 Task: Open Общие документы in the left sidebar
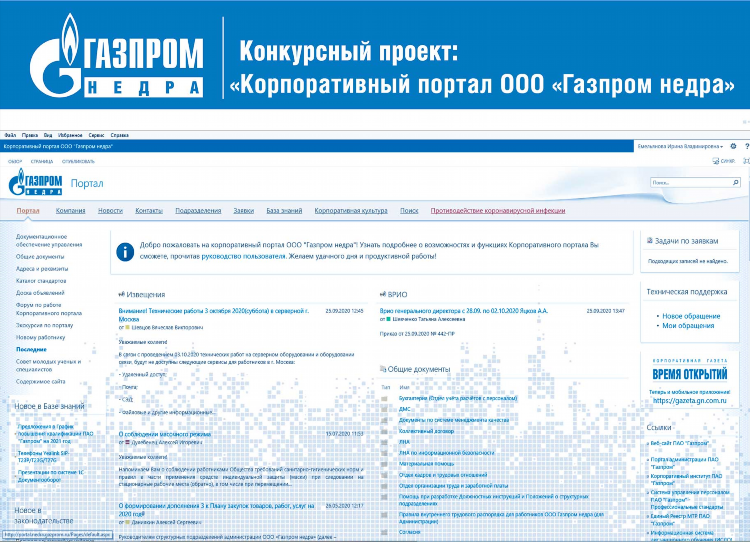[x=40, y=256]
